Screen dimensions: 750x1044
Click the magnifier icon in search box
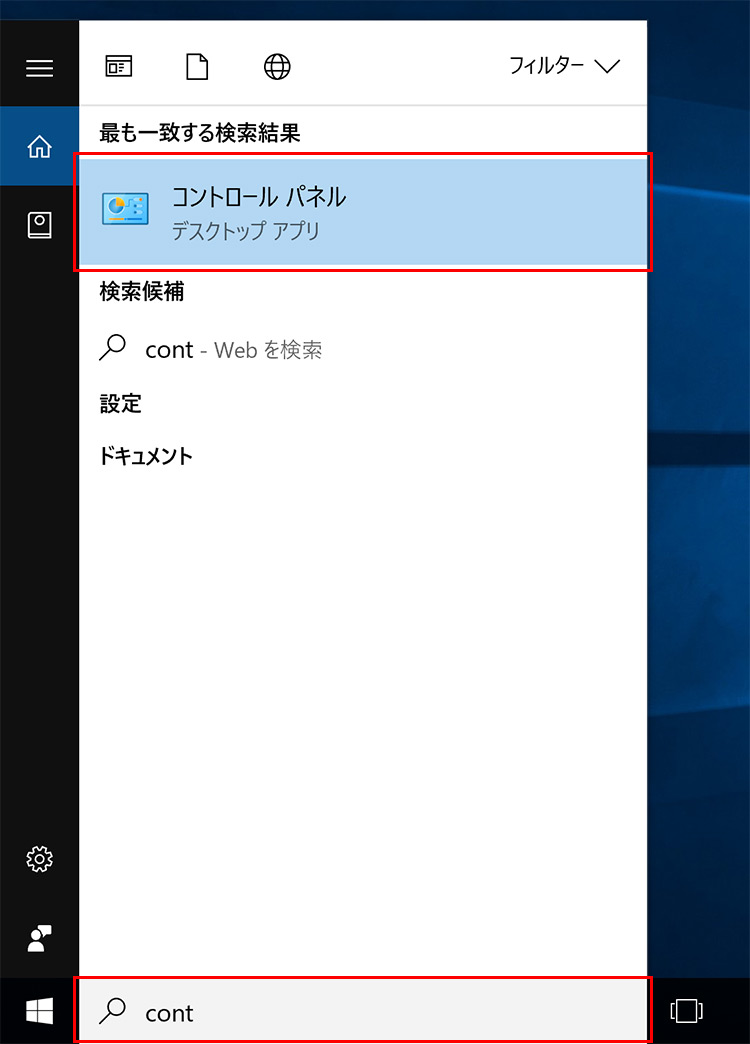coord(114,1011)
